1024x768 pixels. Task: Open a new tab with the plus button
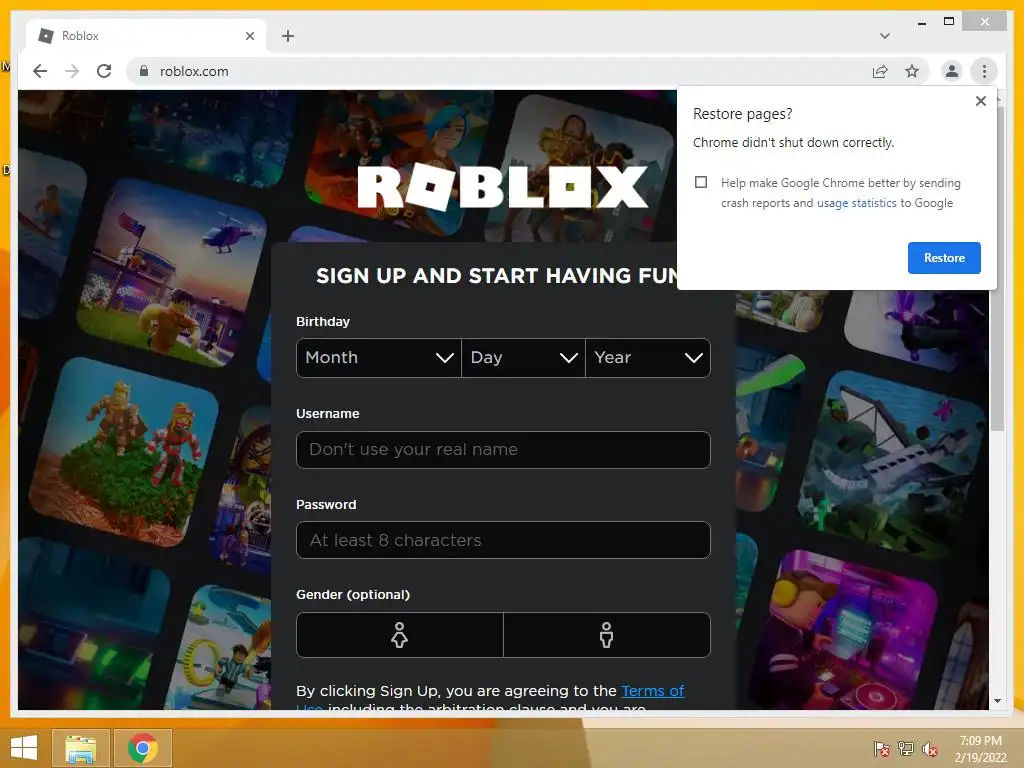click(288, 36)
